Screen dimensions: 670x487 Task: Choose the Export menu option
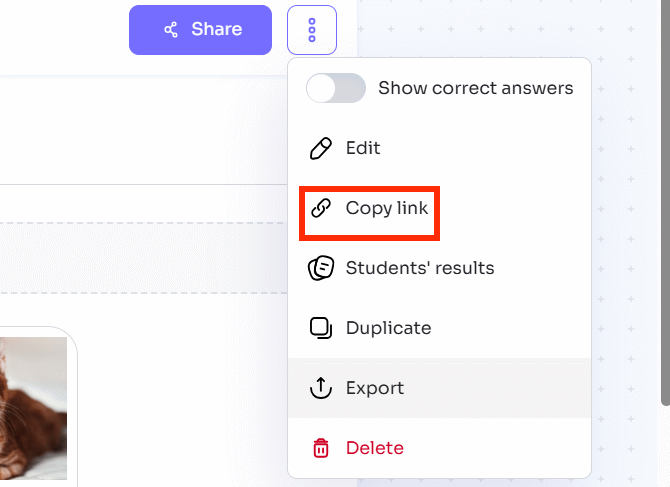375,388
